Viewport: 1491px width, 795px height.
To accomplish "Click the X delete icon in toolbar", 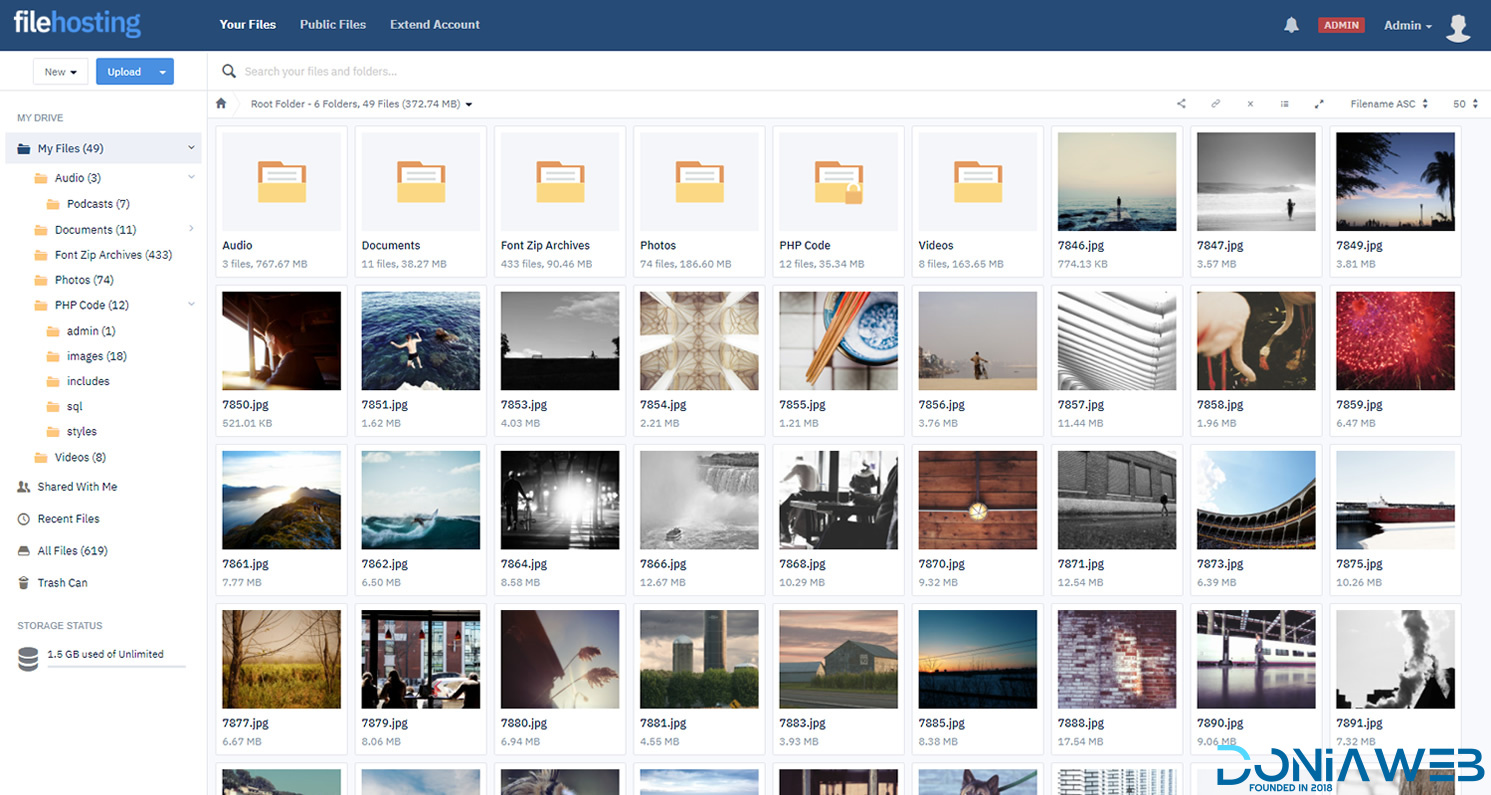I will [x=1250, y=104].
